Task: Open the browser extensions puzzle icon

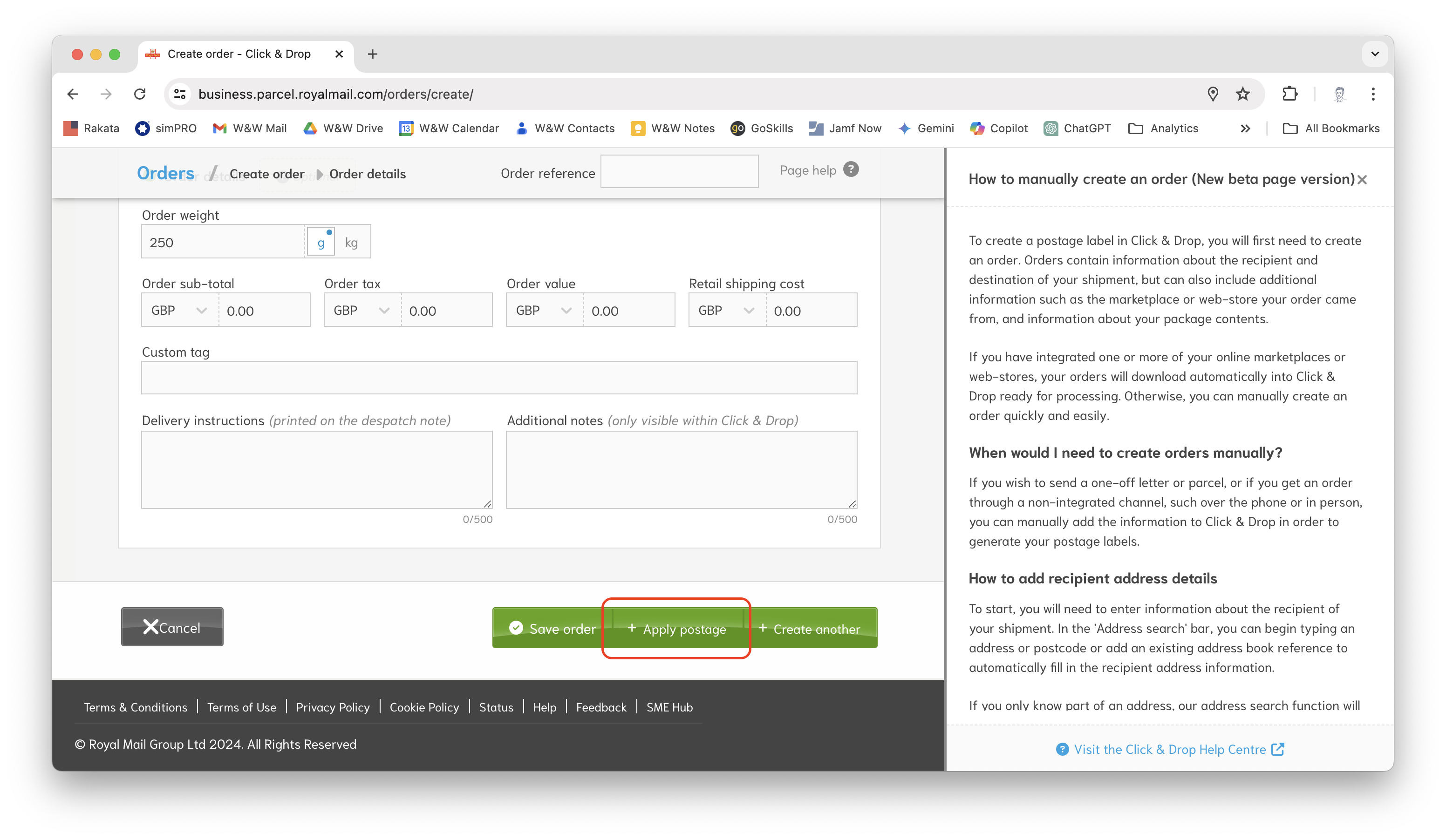Action: 1289,94
